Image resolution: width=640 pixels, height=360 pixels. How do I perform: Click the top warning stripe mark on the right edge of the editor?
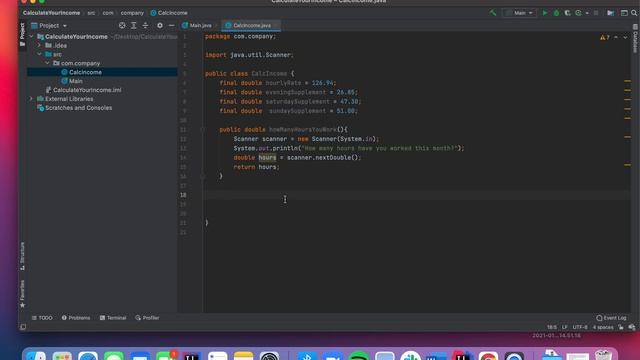[x=627, y=81]
